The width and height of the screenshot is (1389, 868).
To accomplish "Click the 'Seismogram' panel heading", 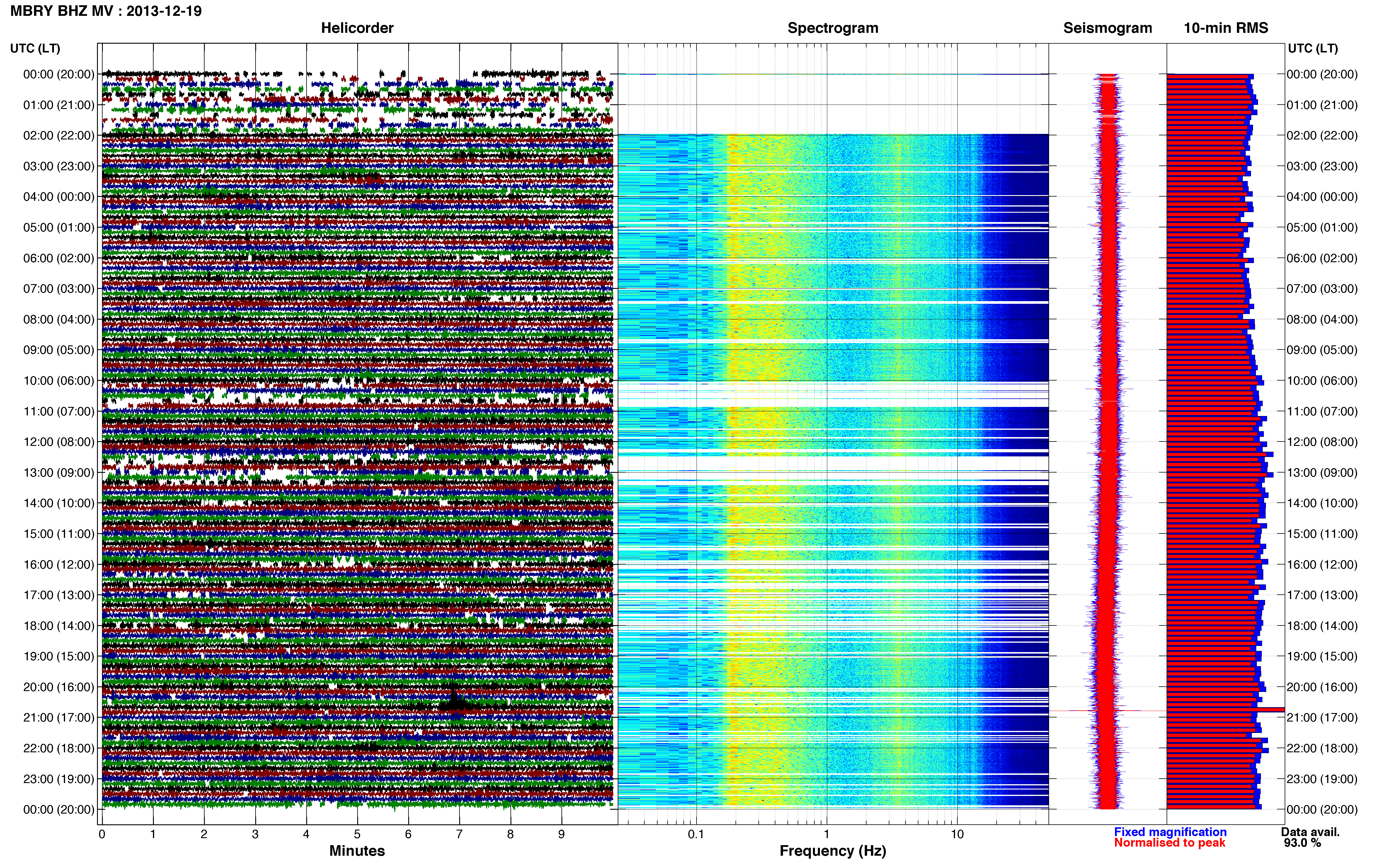I will click(1108, 28).
